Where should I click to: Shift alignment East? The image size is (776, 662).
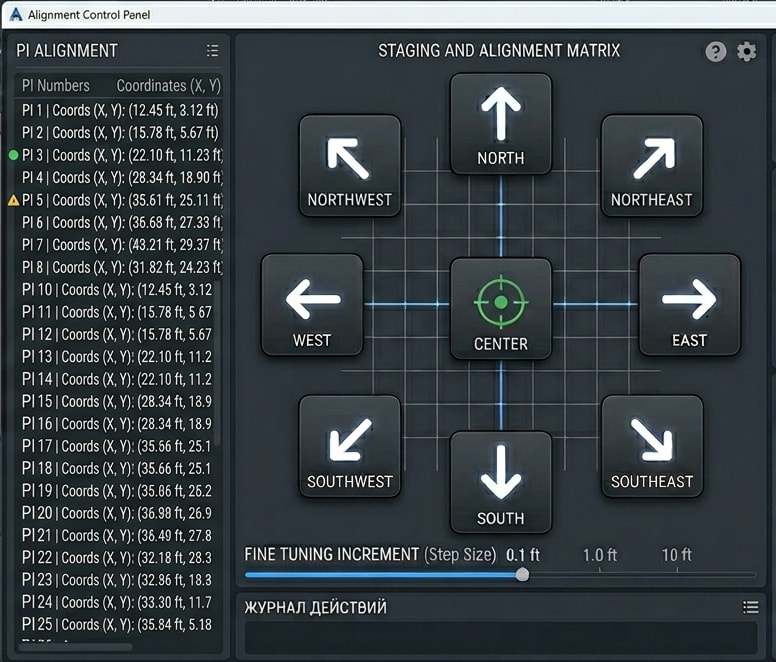click(689, 305)
